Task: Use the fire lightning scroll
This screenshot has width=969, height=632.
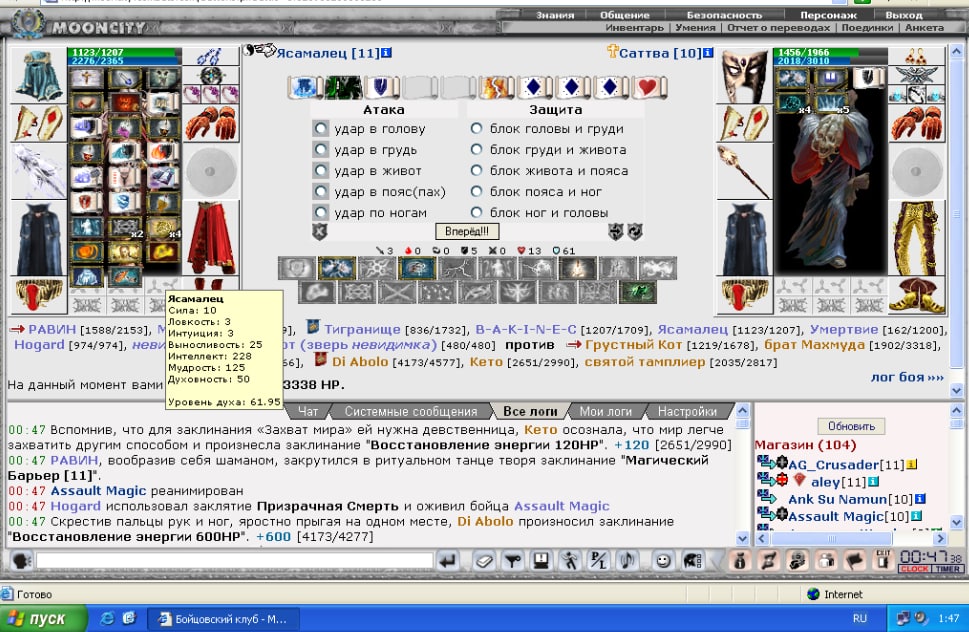Action: 497,87
